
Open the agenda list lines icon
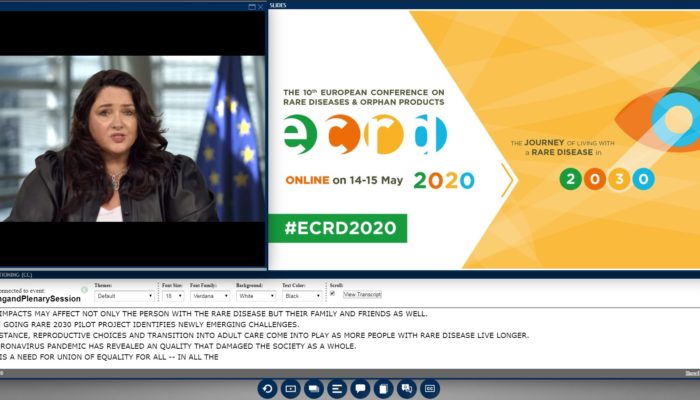tap(337, 389)
